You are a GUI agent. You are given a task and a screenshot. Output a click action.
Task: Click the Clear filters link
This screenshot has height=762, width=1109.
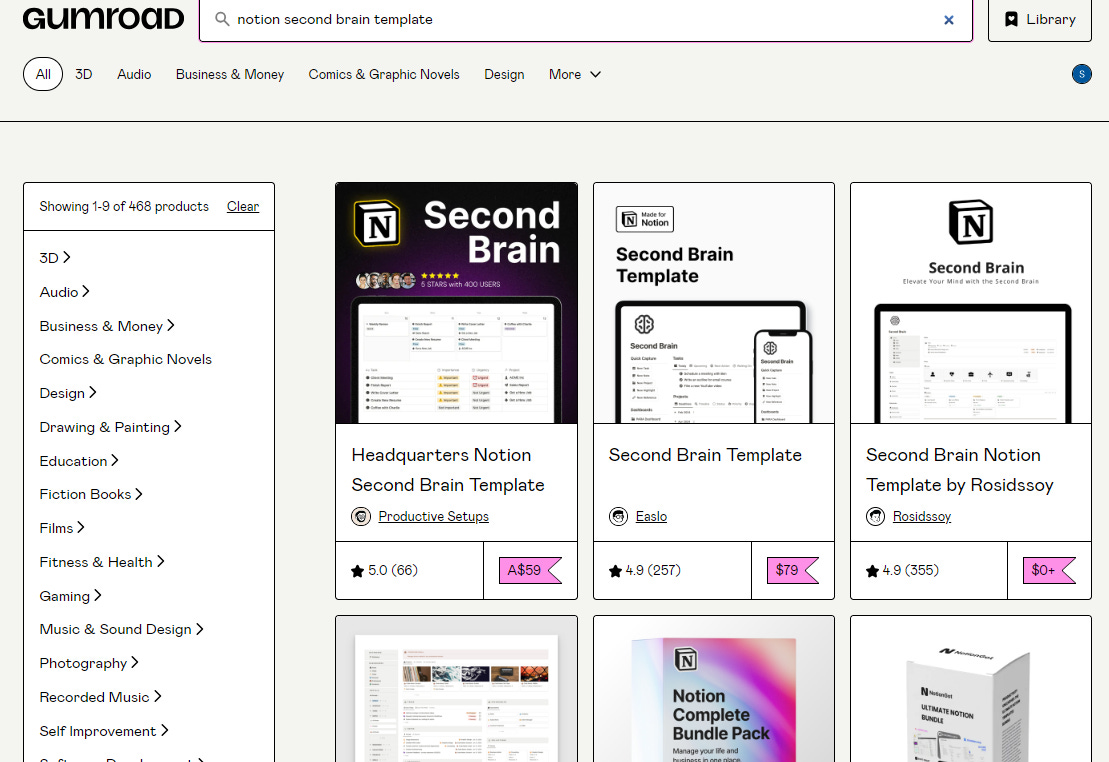(x=243, y=207)
